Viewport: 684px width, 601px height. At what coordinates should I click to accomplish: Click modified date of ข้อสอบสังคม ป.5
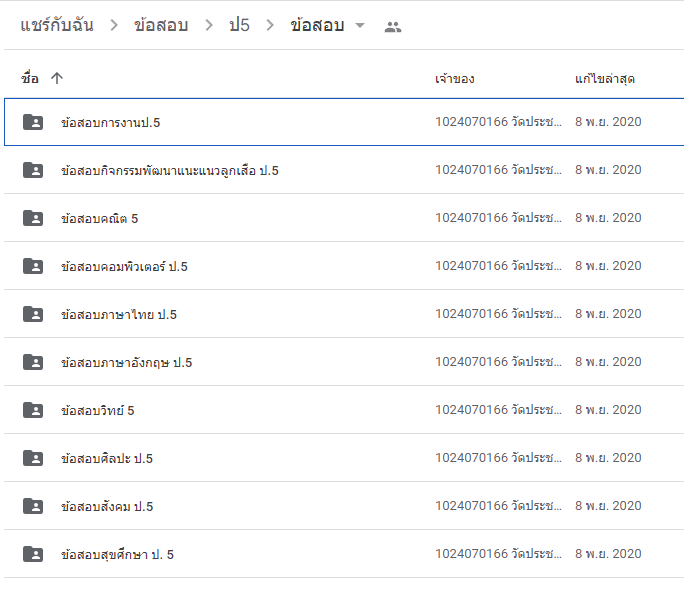pyautogui.click(x=608, y=506)
